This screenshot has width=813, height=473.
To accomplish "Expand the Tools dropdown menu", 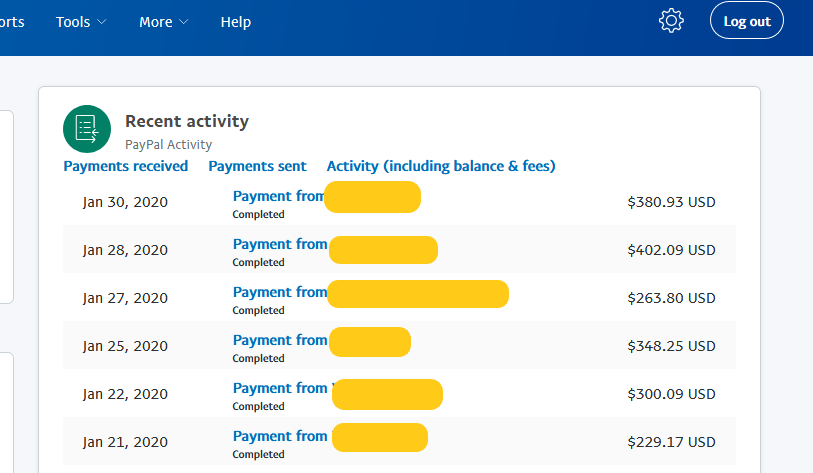I will coord(81,22).
